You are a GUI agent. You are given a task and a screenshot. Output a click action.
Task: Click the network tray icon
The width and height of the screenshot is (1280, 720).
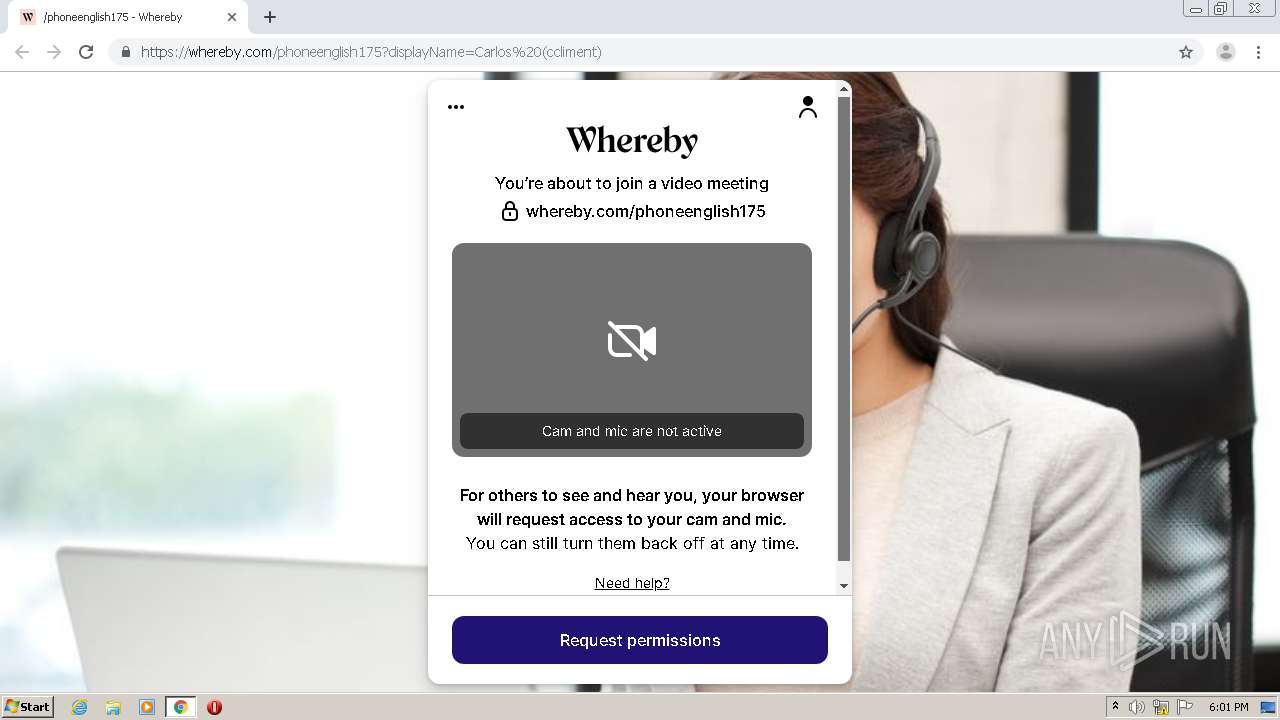point(1161,707)
